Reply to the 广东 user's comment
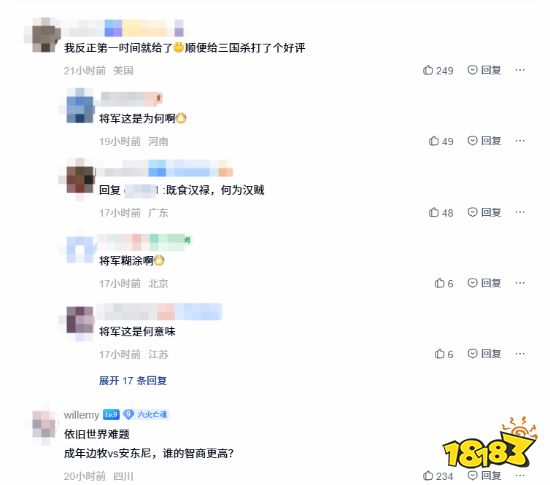 pyautogui.click(x=484, y=212)
